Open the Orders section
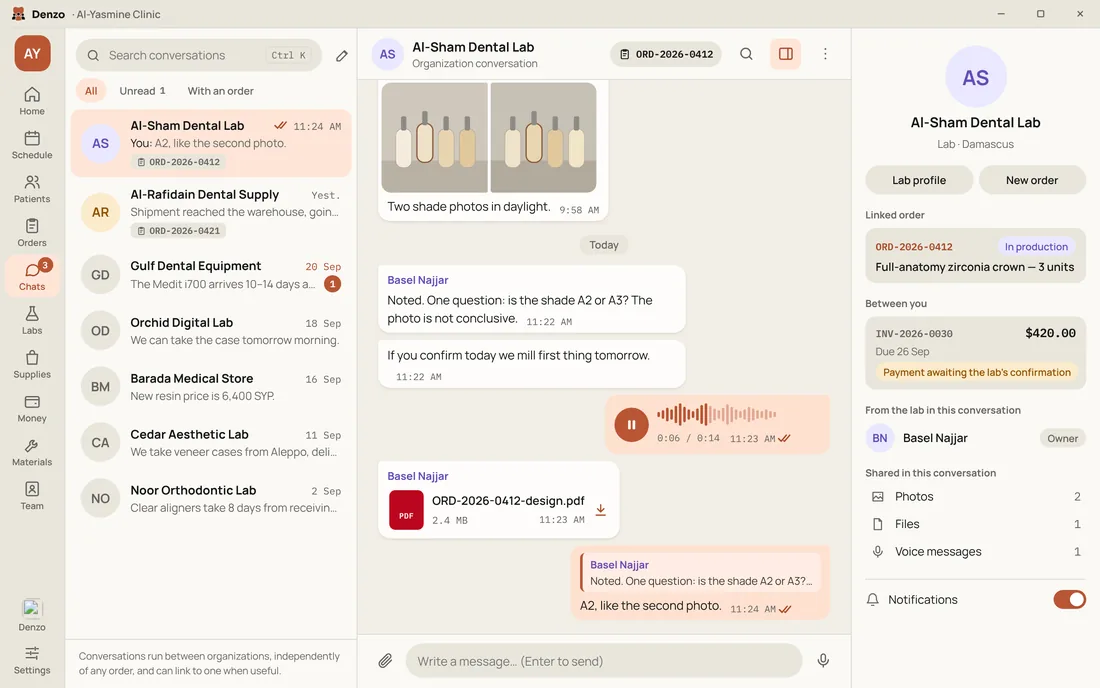 (32, 233)
